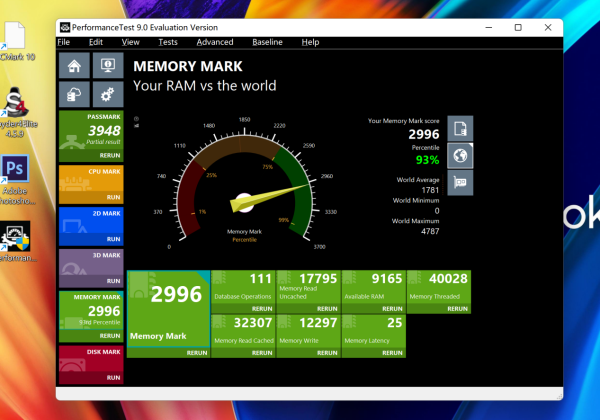Open the System Information monitor icon
600x420 pixels.
(x=108, y=65)
